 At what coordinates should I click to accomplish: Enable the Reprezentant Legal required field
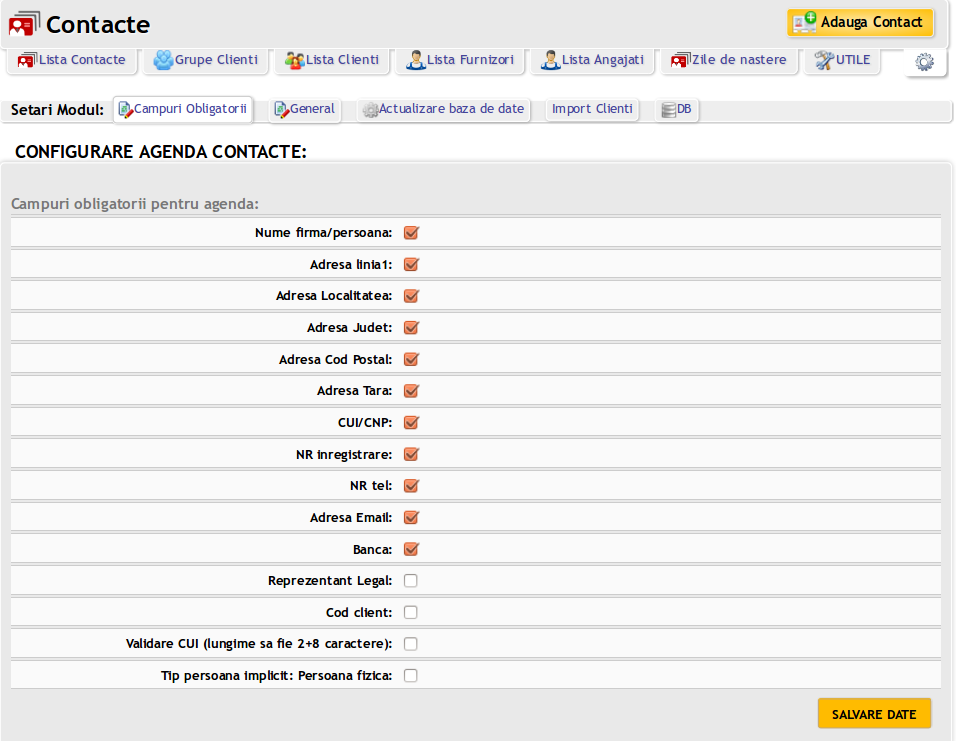[x=411, y=581]
